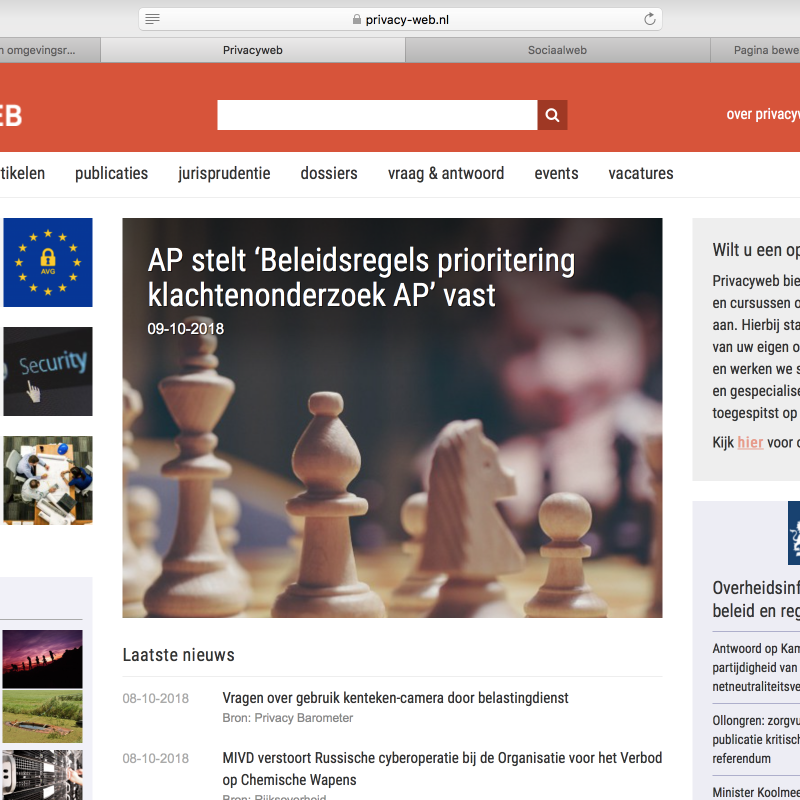This screenshot has height=800, width=800.
Task: Click the 'Laatste nieuws' heading
Action: pyautogui.click(x=179, y=655)
